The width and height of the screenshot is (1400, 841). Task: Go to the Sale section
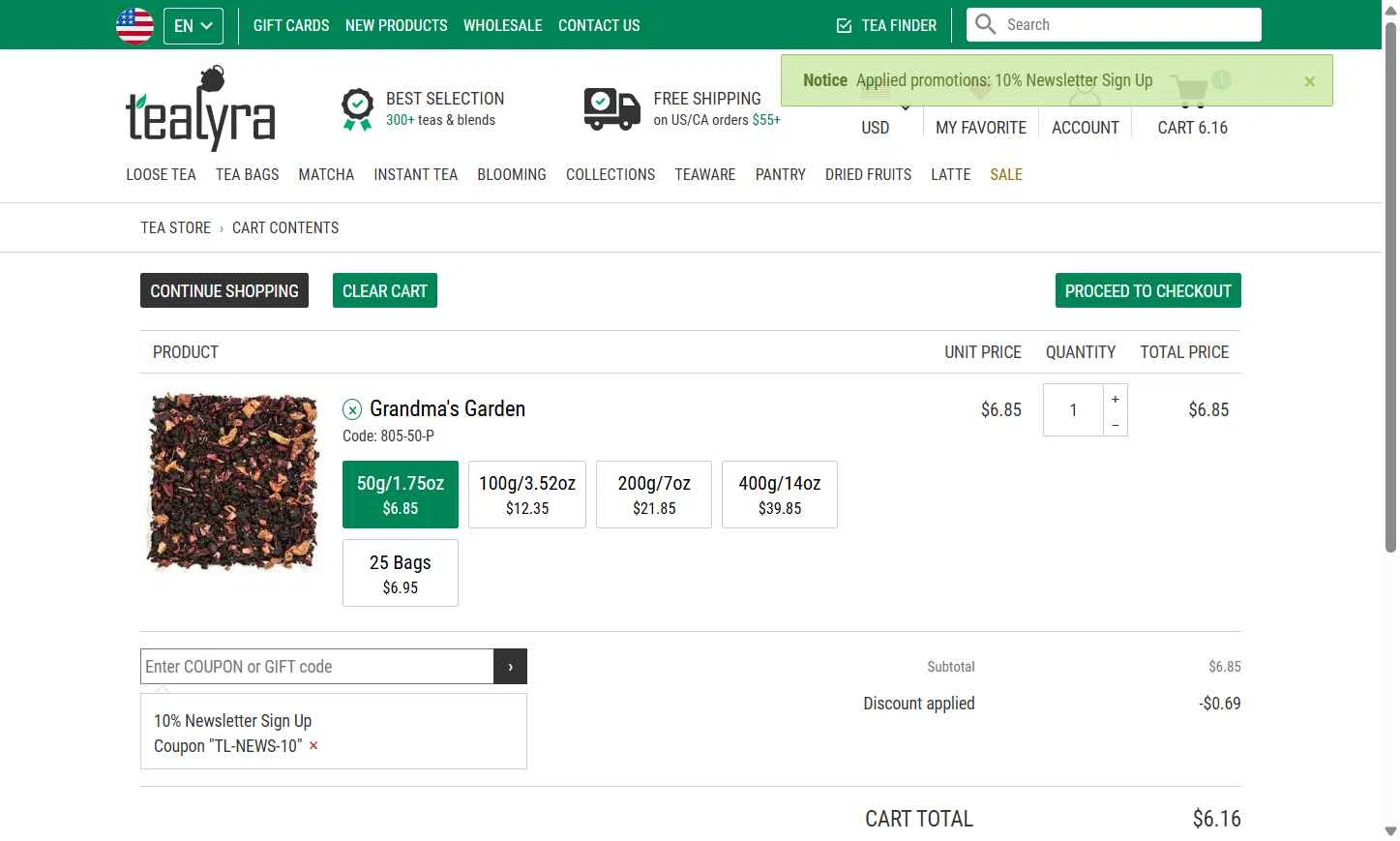tap(1006, 174)
